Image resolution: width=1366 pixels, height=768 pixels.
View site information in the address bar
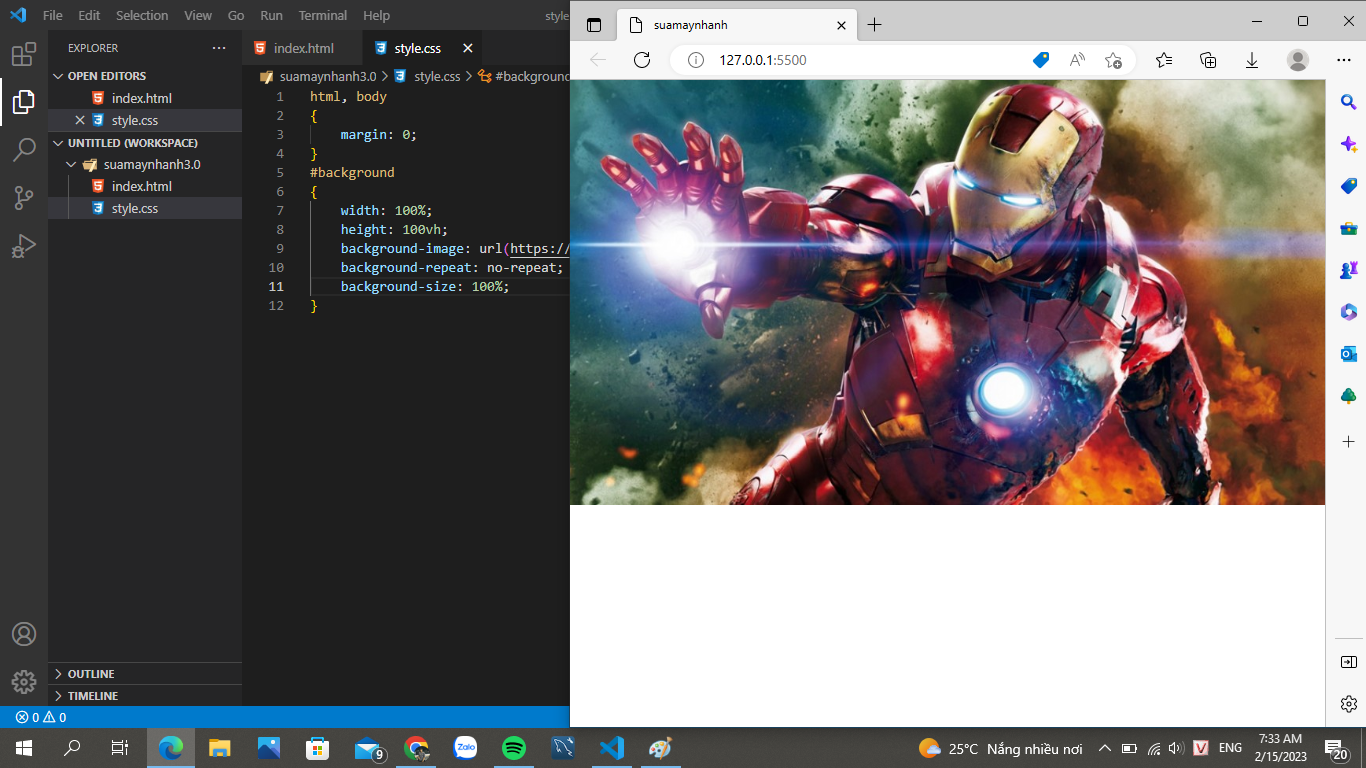click(x=695, y=60)
